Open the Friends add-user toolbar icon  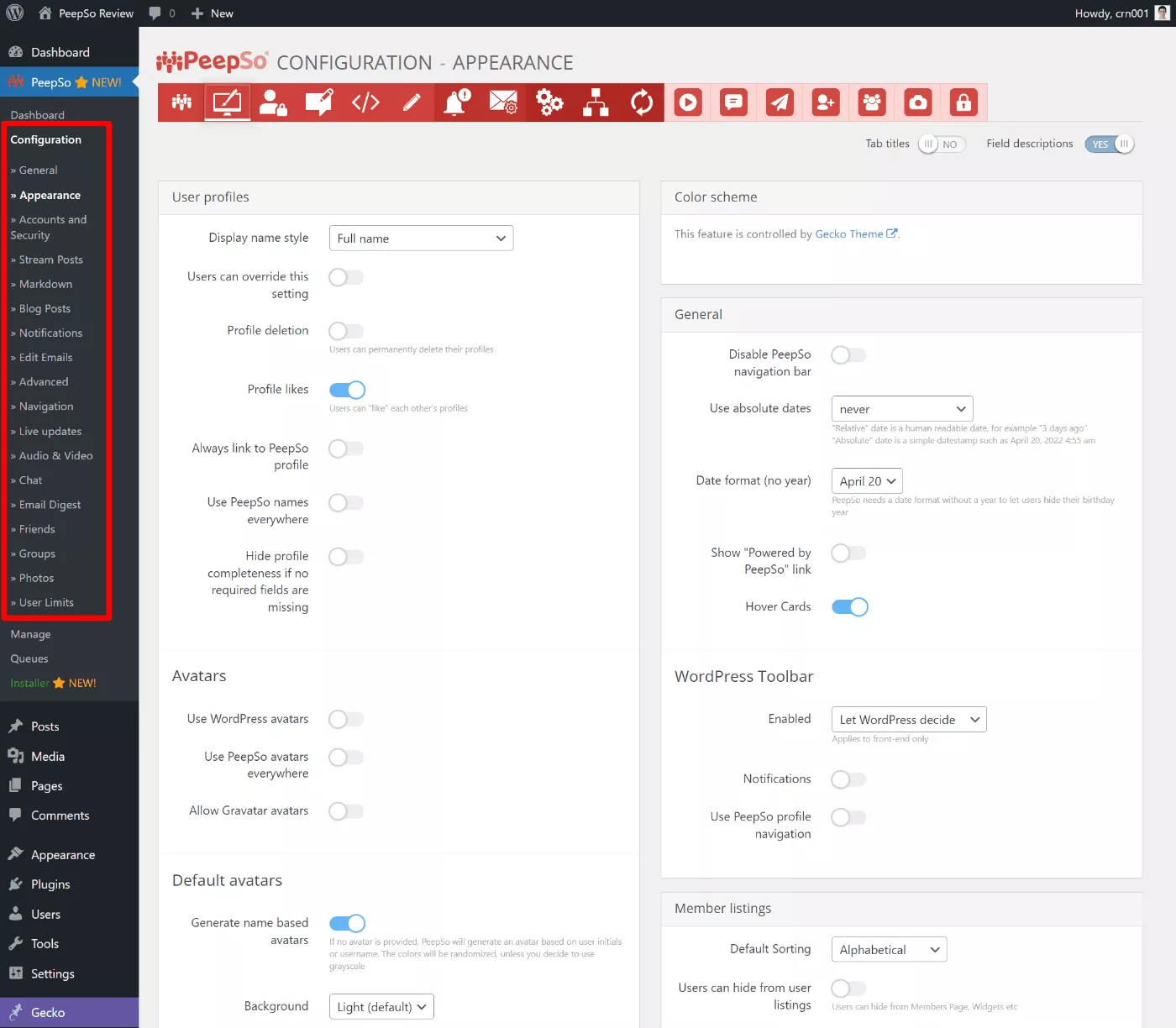coord(826,102)
